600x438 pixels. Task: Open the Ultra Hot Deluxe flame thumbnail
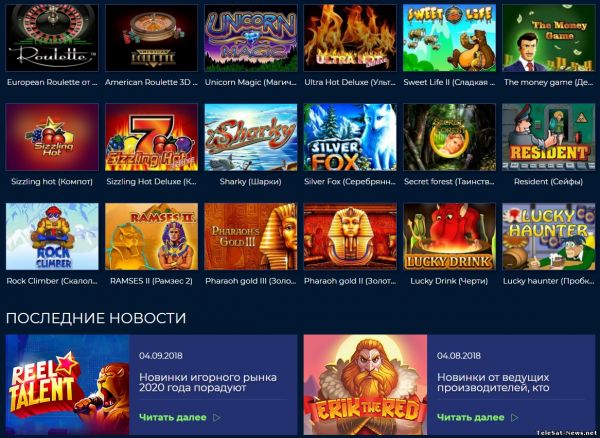[350, 38]
